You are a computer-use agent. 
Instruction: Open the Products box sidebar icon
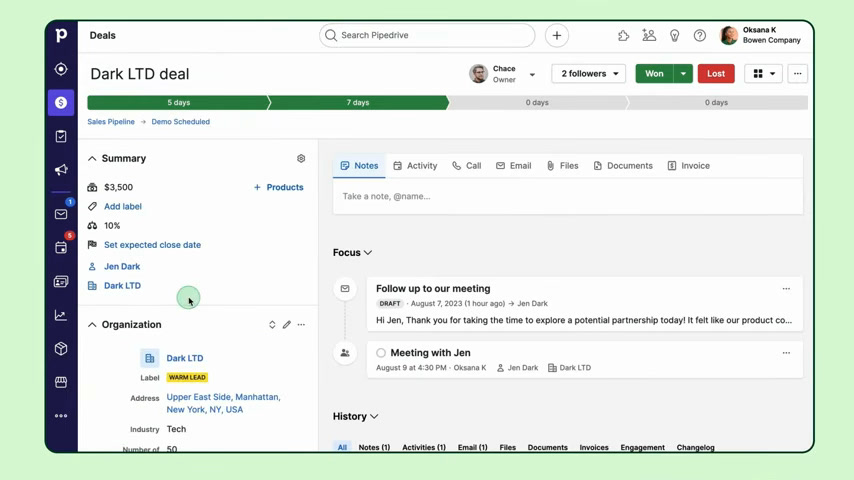(x=61, y=349)
